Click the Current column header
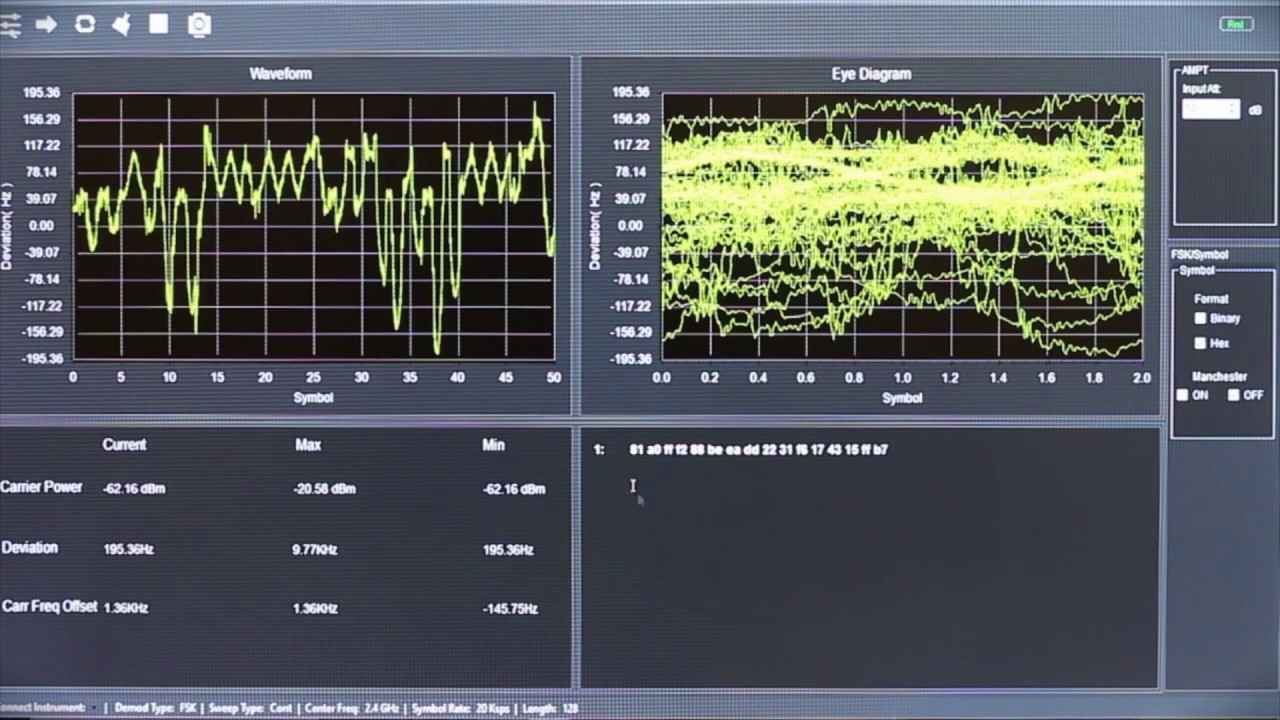The image size is (1280, 720). (124, 445)
